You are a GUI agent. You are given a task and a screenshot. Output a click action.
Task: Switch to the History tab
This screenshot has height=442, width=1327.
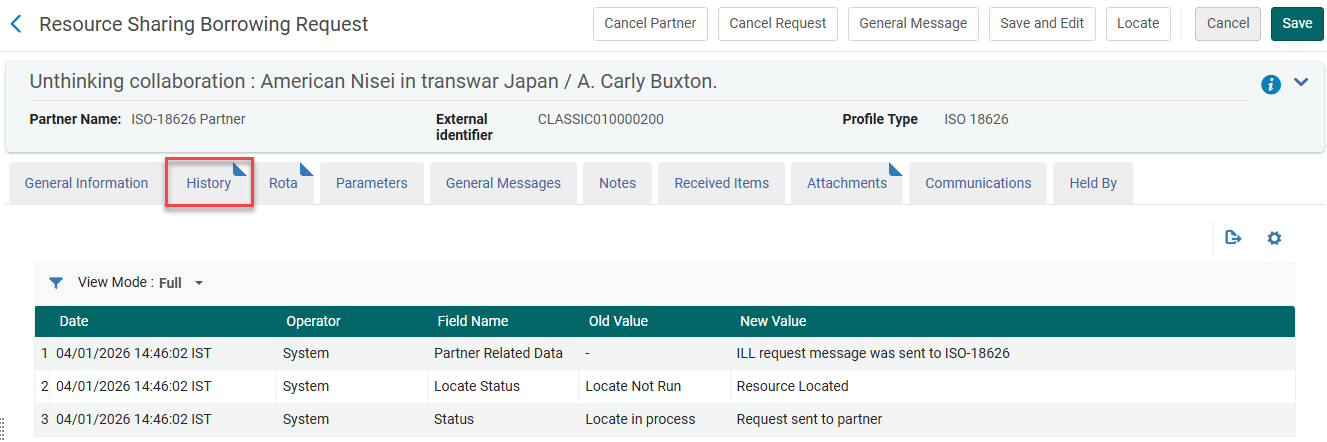(208, 183)
